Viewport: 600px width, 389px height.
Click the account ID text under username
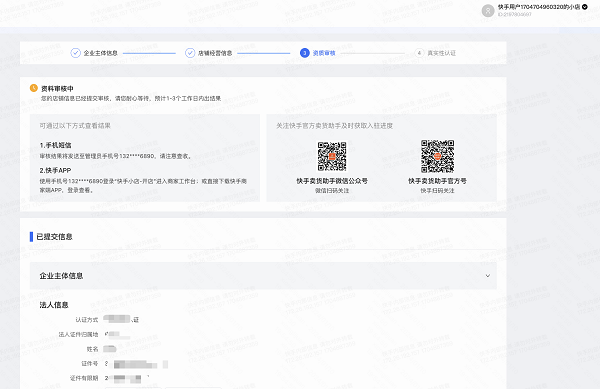[x=514, y=15]
